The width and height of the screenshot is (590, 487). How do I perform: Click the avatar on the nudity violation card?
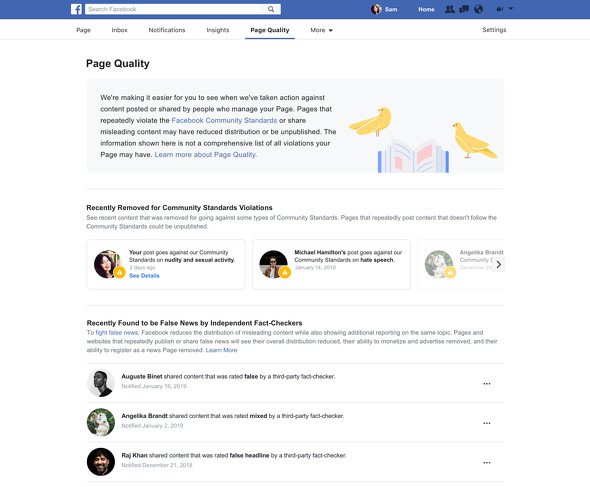pyautogui.click(x=107, y=264)
